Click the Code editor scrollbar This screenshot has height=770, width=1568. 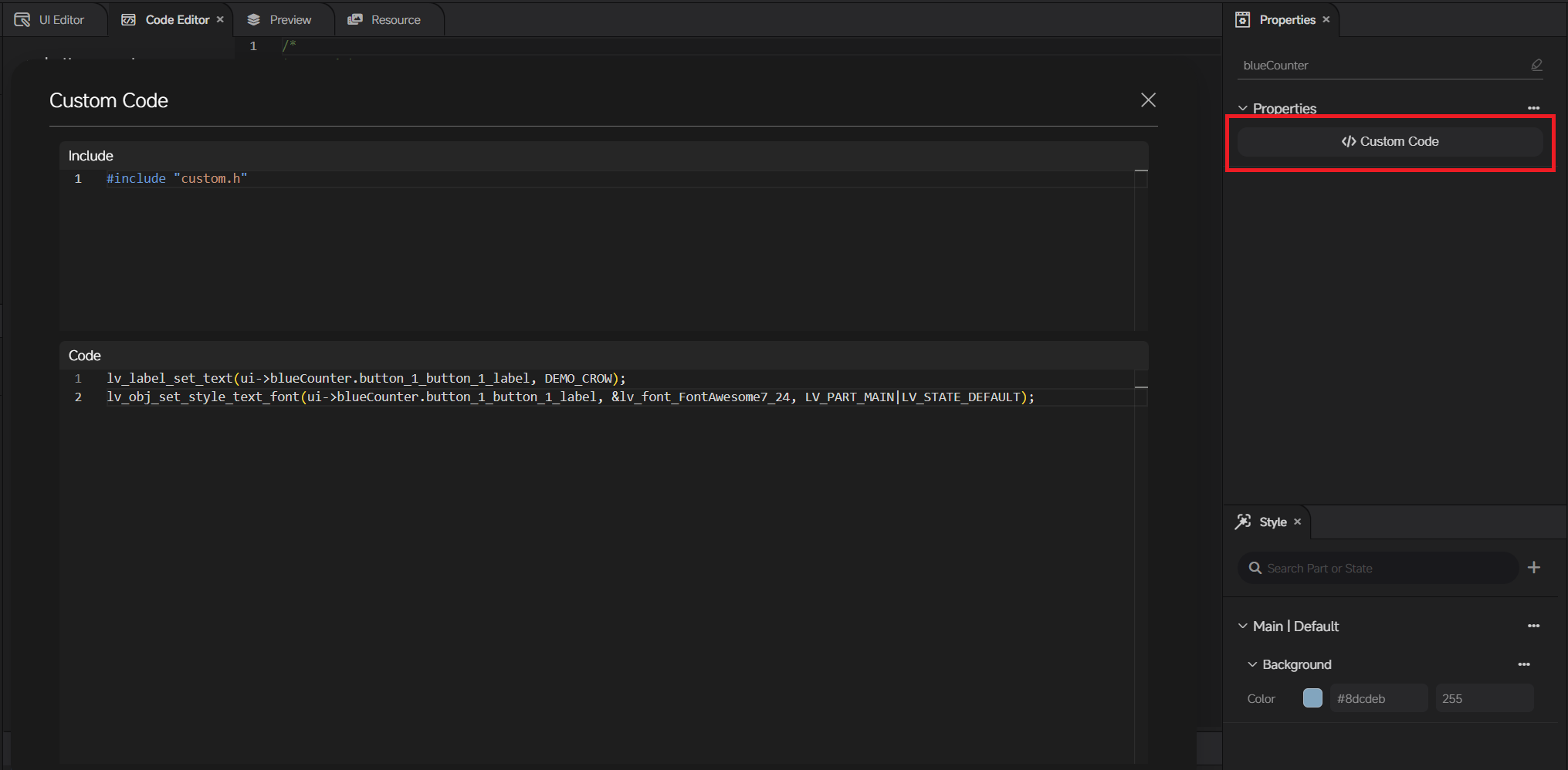pos(1141,566)
